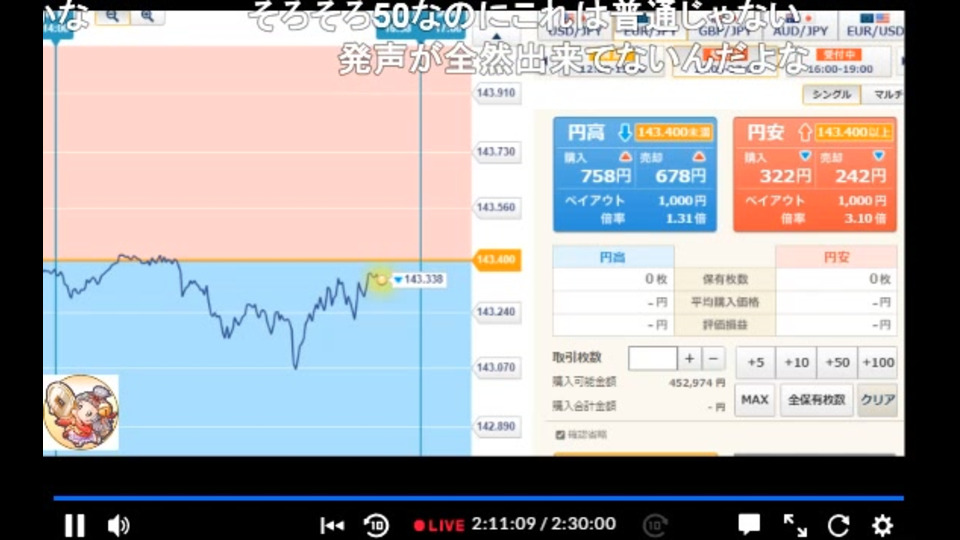The image size is (960, 540).
Task: Pause the live stream playback
Action: pyautogui.click(x=75, y=525)
